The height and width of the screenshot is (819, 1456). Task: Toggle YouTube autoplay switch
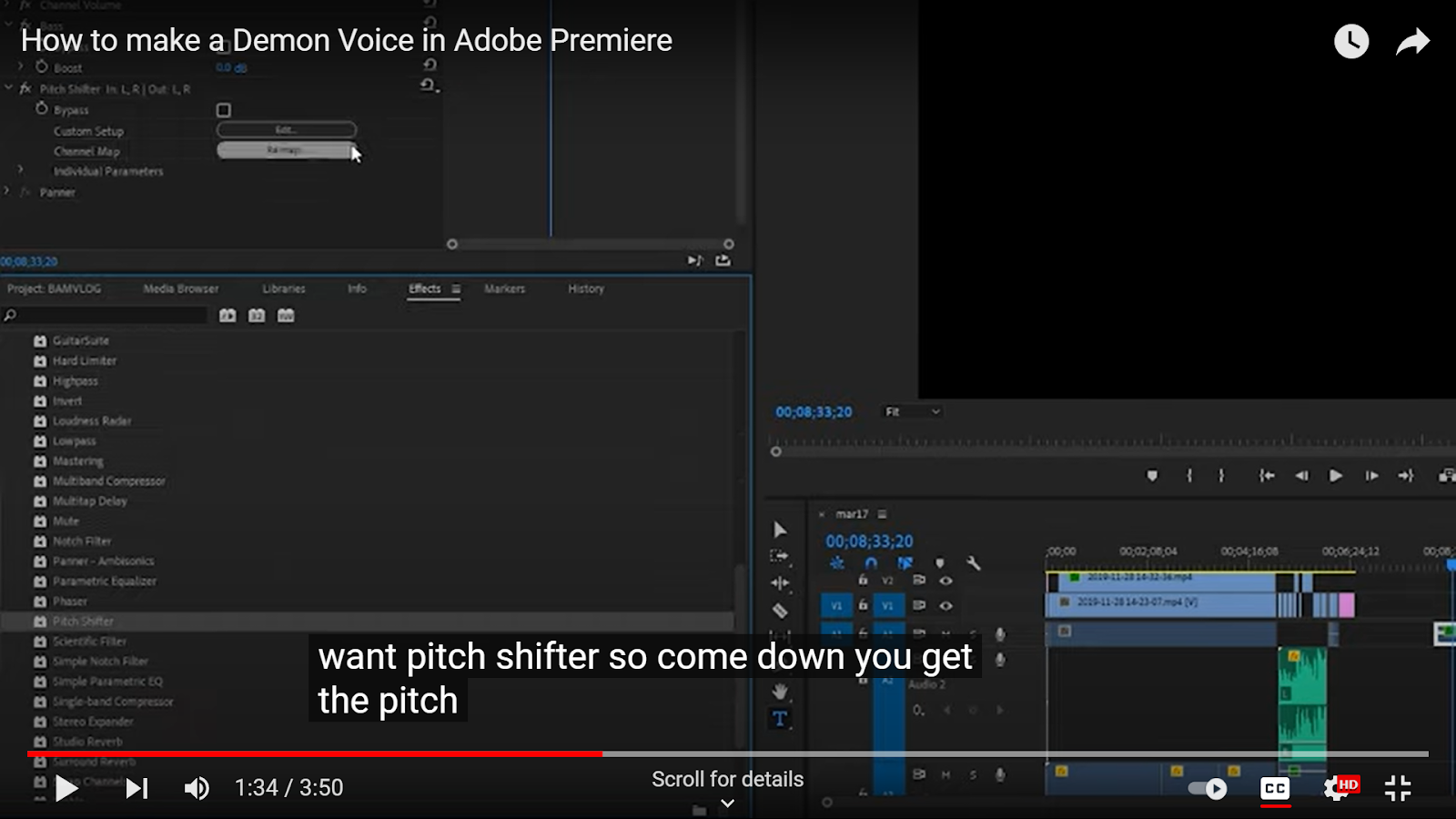coord(1208,788)
